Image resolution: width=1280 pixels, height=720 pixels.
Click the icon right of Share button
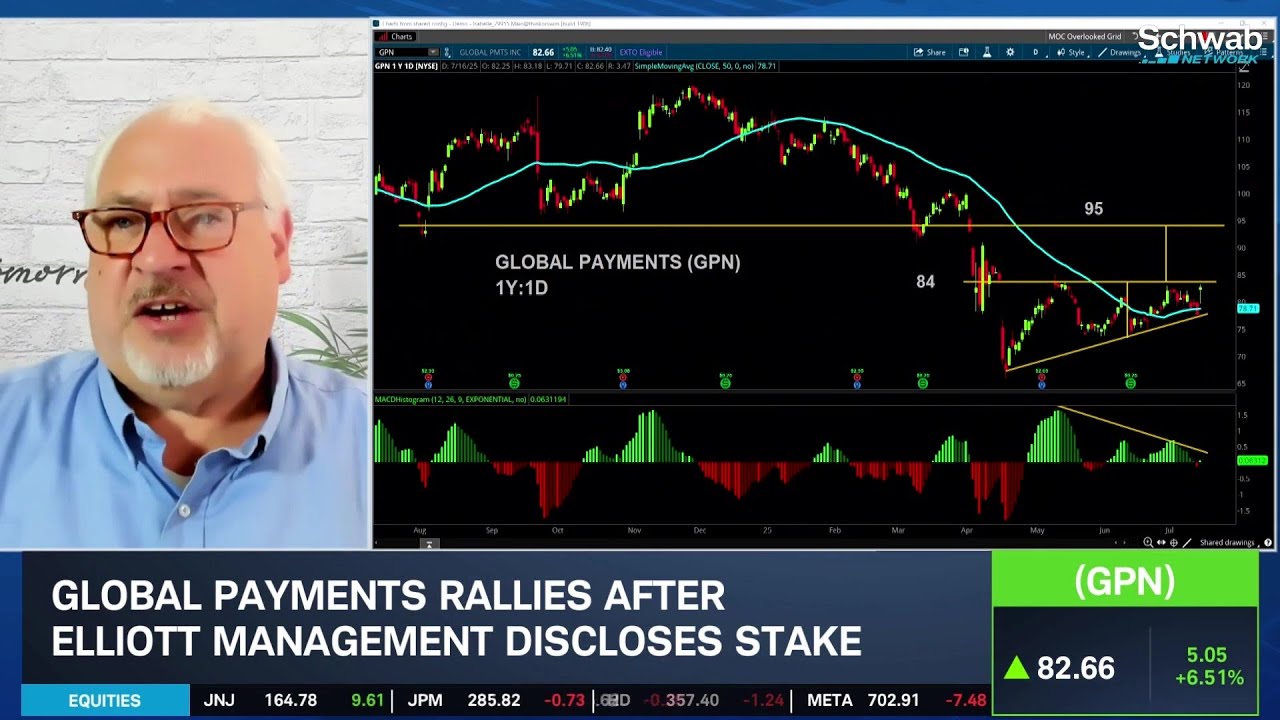[x=964, y=52]
